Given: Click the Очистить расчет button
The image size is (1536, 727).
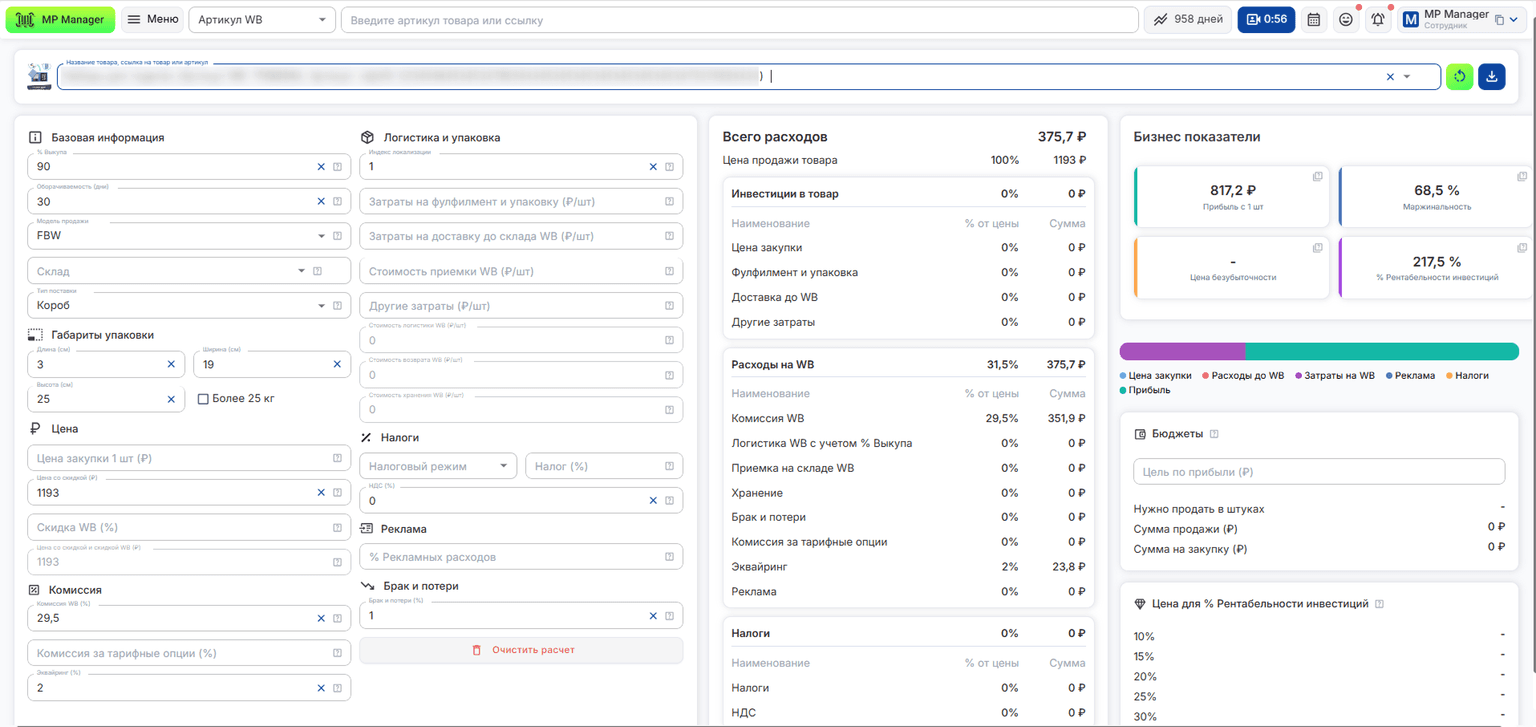Looking at the screenshot, I should point(521,650).
